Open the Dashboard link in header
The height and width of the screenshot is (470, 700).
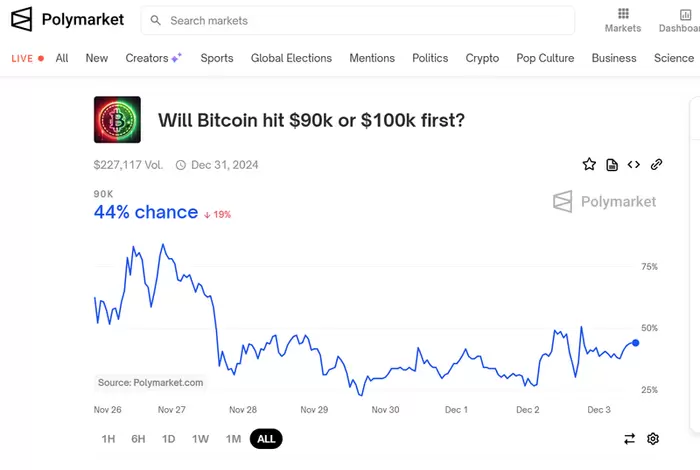click(680, 20)
